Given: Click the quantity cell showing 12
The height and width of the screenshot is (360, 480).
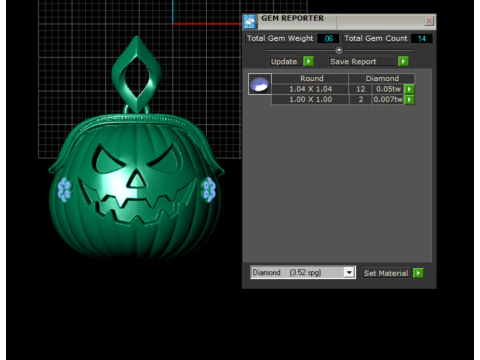Looking at the screenshot, I should [x=360, y=89].
